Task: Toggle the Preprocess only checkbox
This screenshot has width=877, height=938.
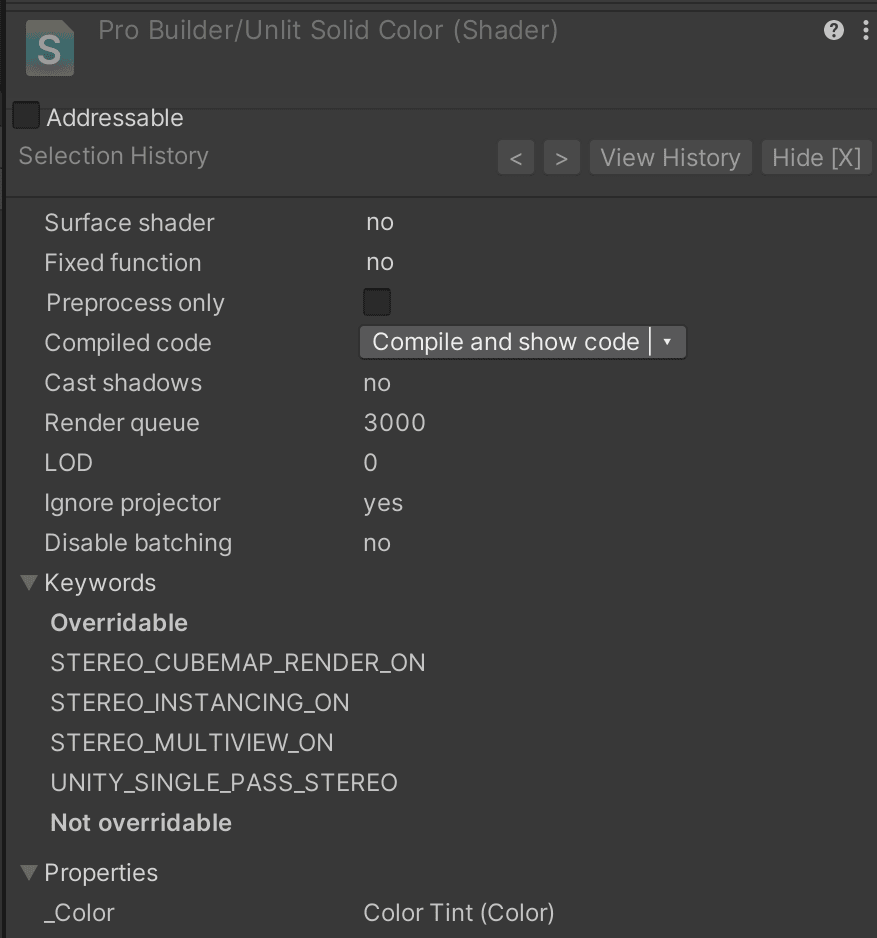Action: 377,302
